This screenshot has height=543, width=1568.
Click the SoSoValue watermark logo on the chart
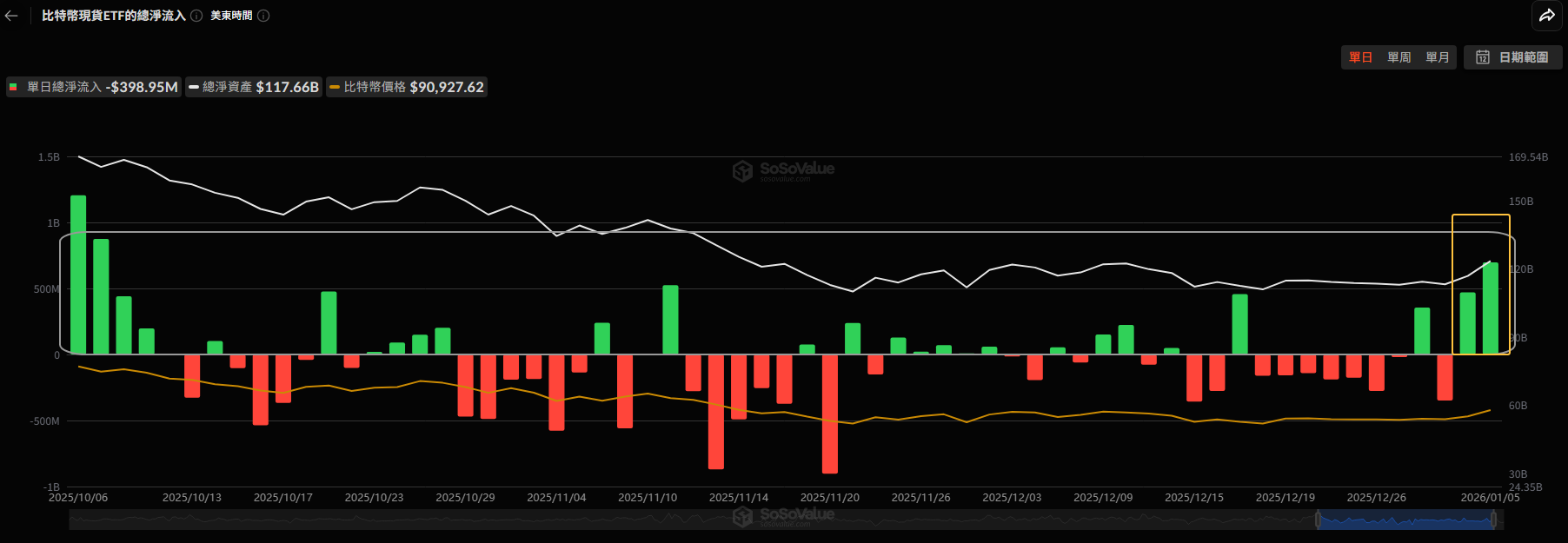click(742, 170)
